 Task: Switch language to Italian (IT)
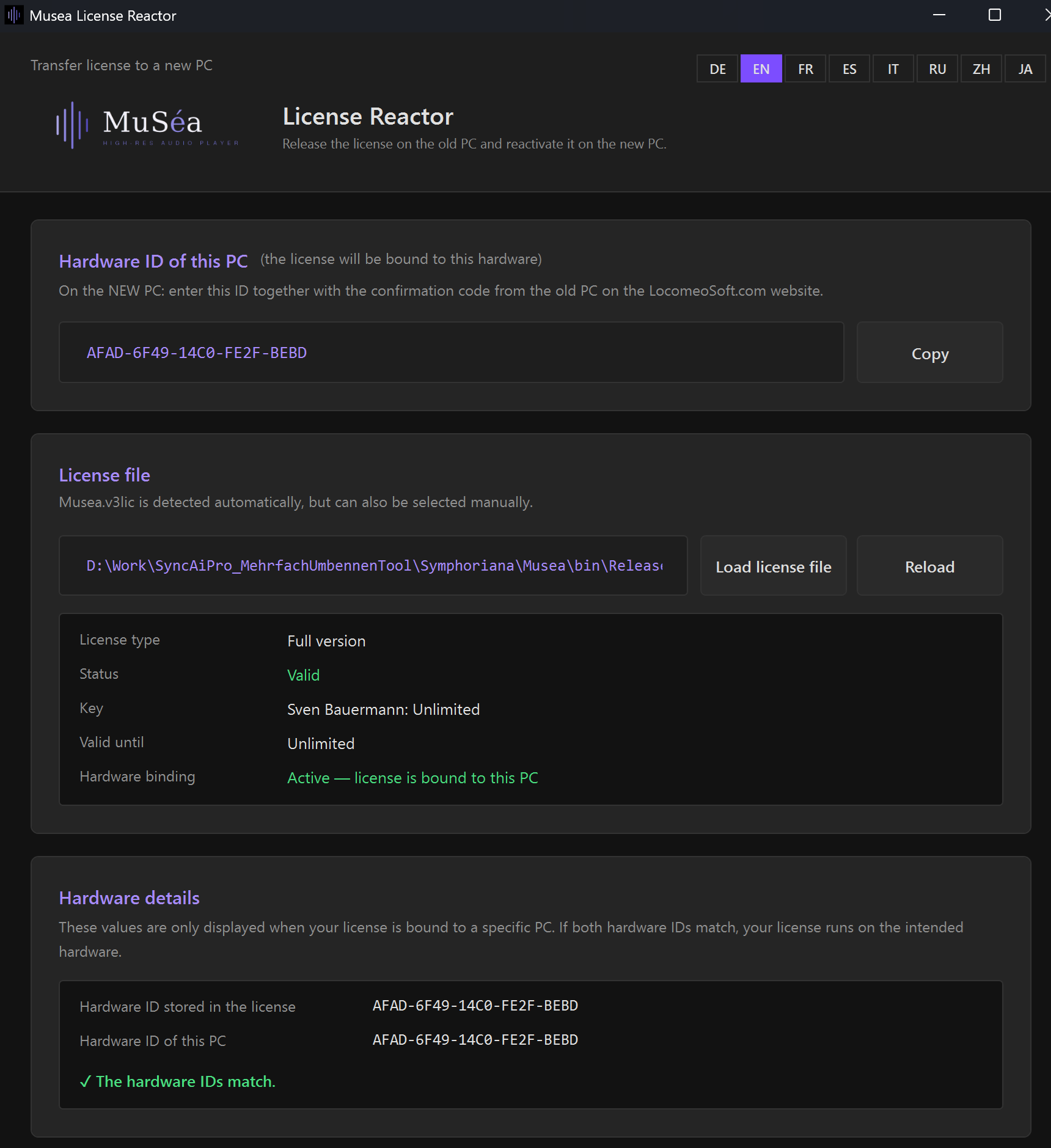pos(893,69)
